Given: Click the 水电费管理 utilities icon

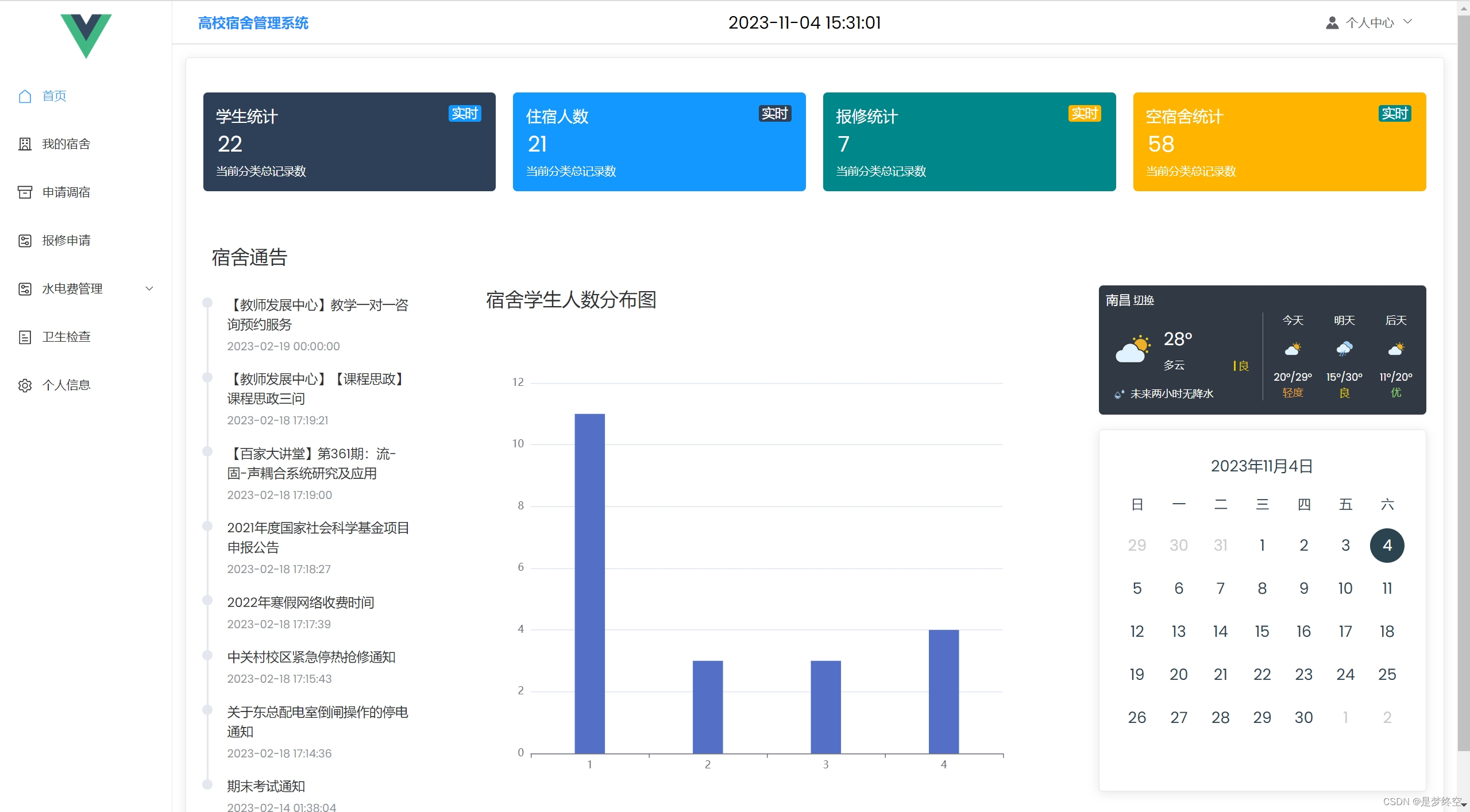Looking at the screenshot, I should [x=24, y=288].
